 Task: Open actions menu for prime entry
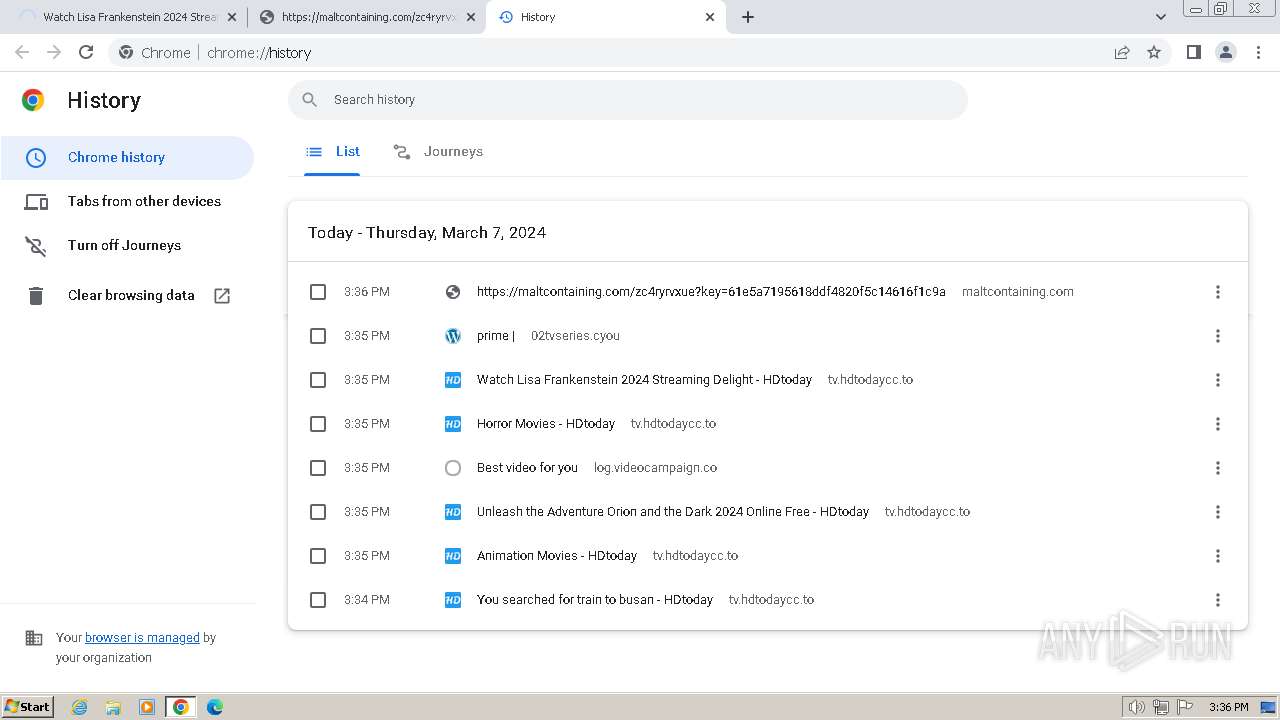click(1218, 336)
